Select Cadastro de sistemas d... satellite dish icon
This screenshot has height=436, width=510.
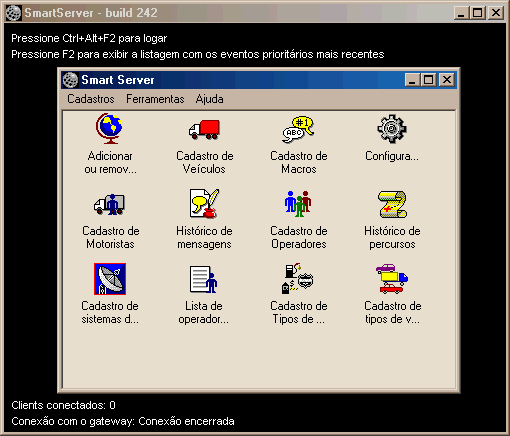click(110, 279)
